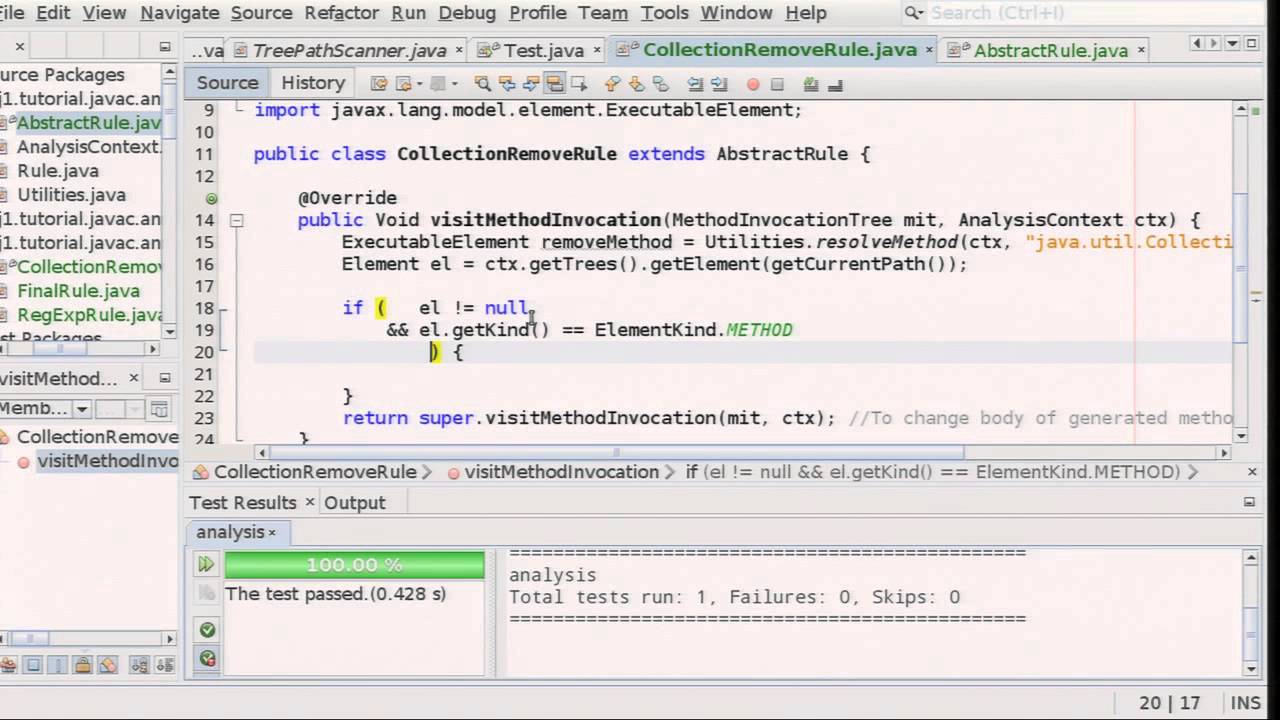The height and width of the screenshot is (720, 1280).
Task: Click the Uncomment code icon
Action: (x=836, y=84)
